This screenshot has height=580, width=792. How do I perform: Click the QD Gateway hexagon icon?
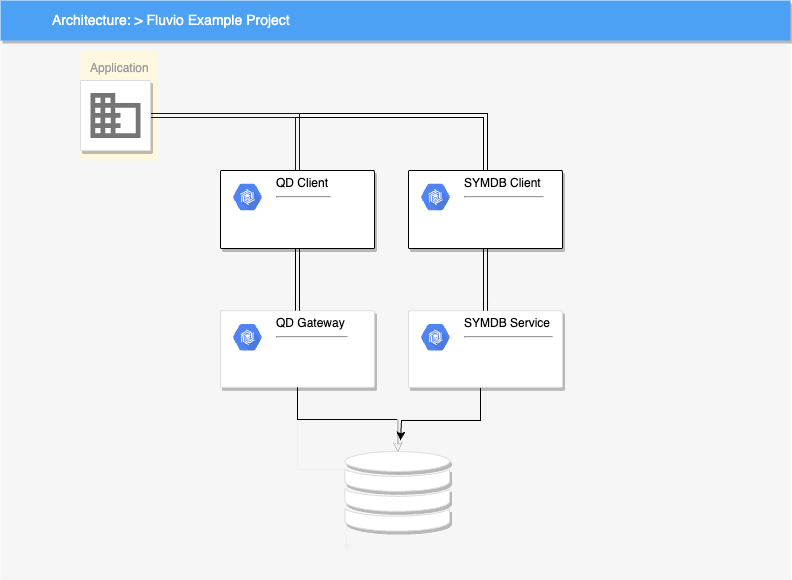coord(246,337)
